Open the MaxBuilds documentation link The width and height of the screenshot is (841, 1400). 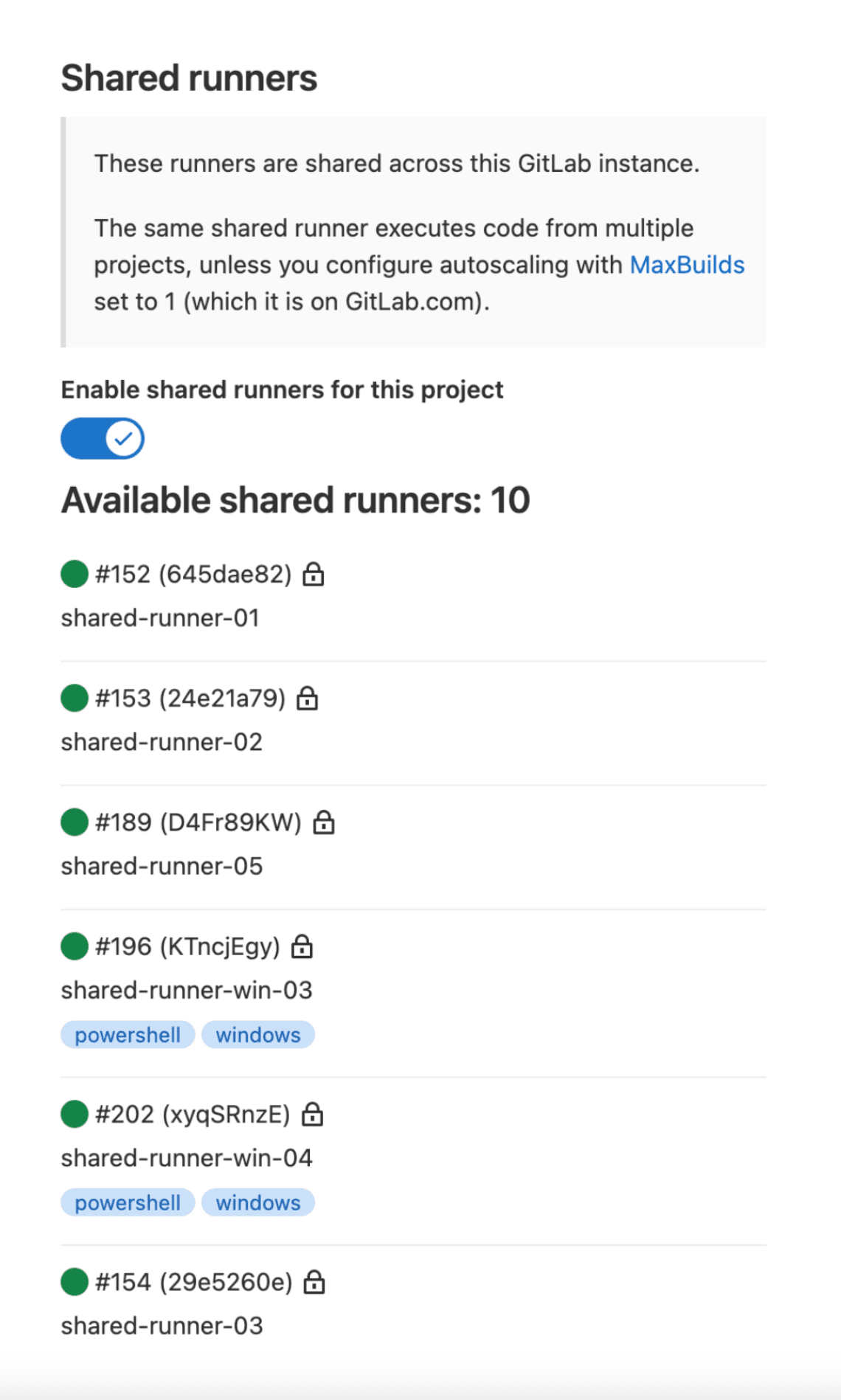[687, 265]
